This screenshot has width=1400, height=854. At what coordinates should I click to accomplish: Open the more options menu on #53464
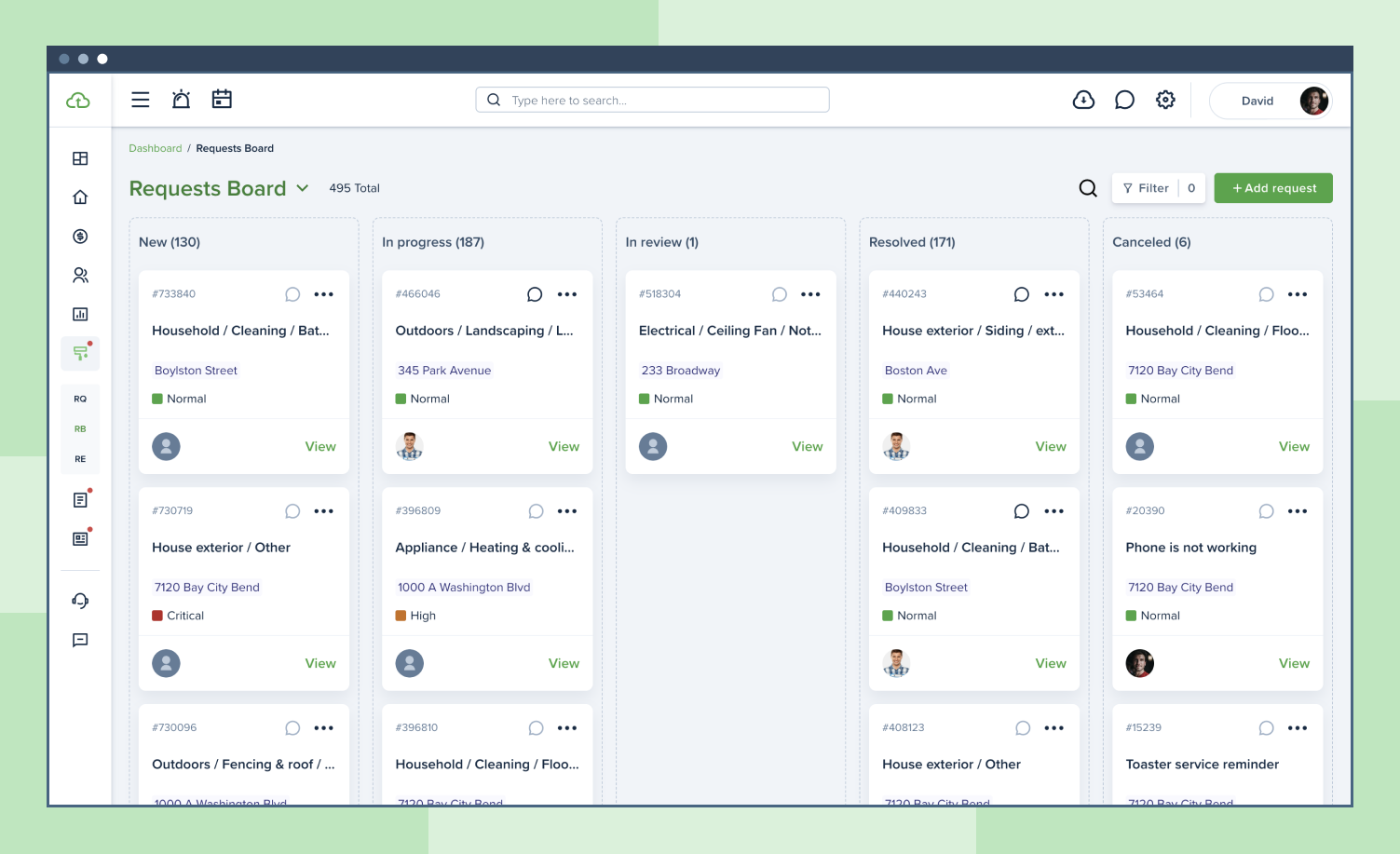click(x=1298, y=294)
